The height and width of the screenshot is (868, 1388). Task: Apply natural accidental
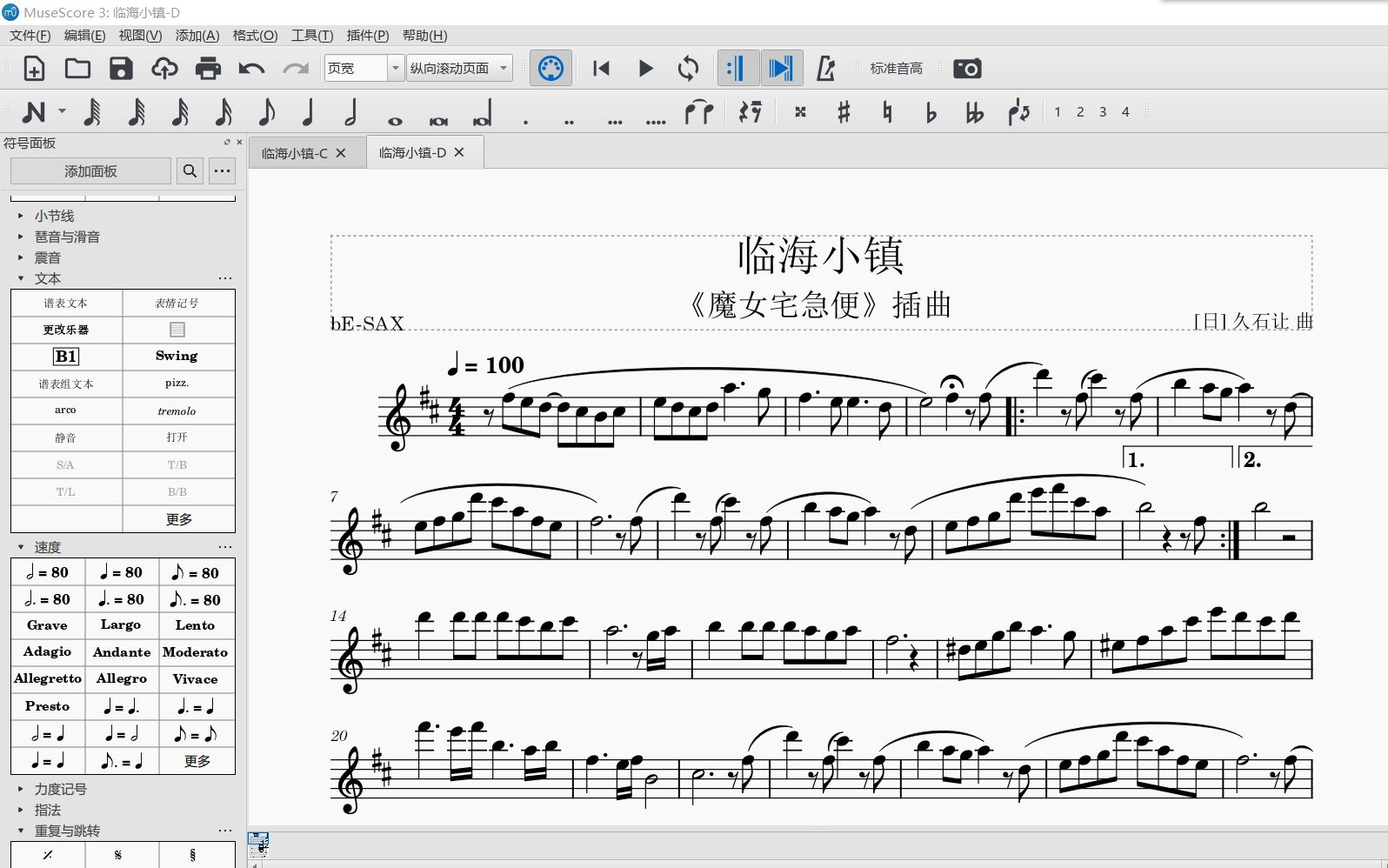pos(887,111)
